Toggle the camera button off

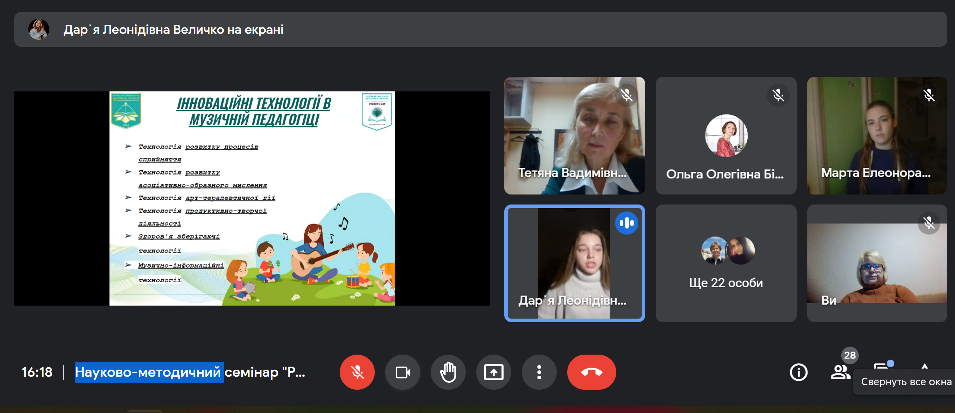click(403, 372)
